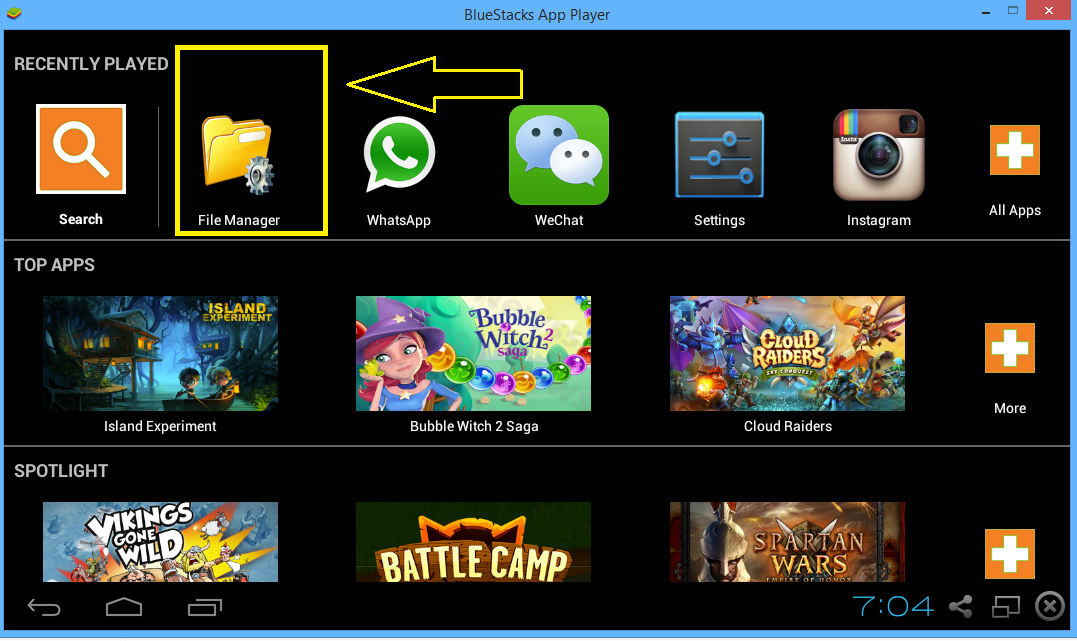The height and width of the screenshot is (641, 1077).
Task: Open Battle Camp spotlight thumbnail
Action: coord(473,542)
